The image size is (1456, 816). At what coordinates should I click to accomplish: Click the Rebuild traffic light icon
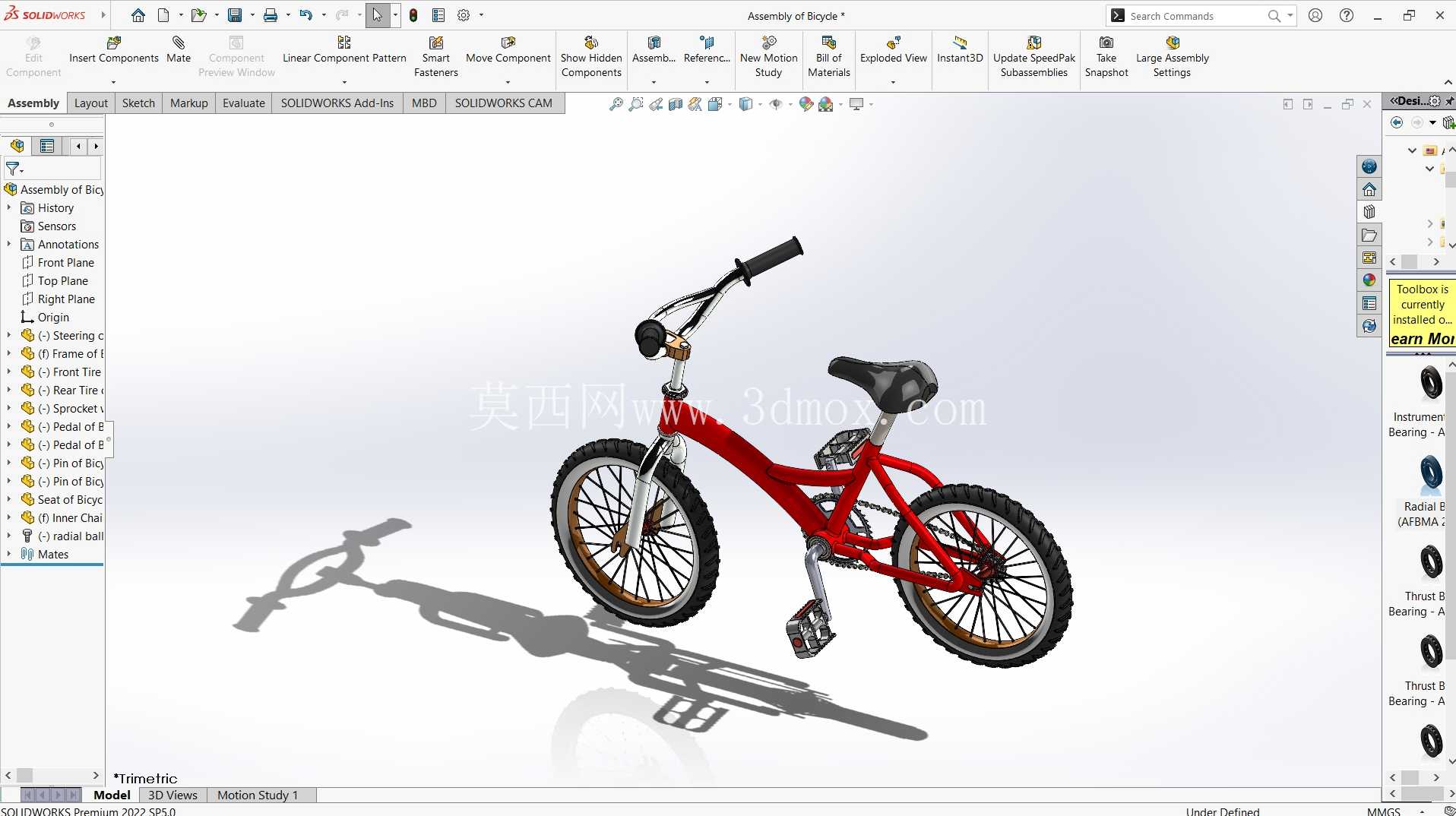[413, 15]
